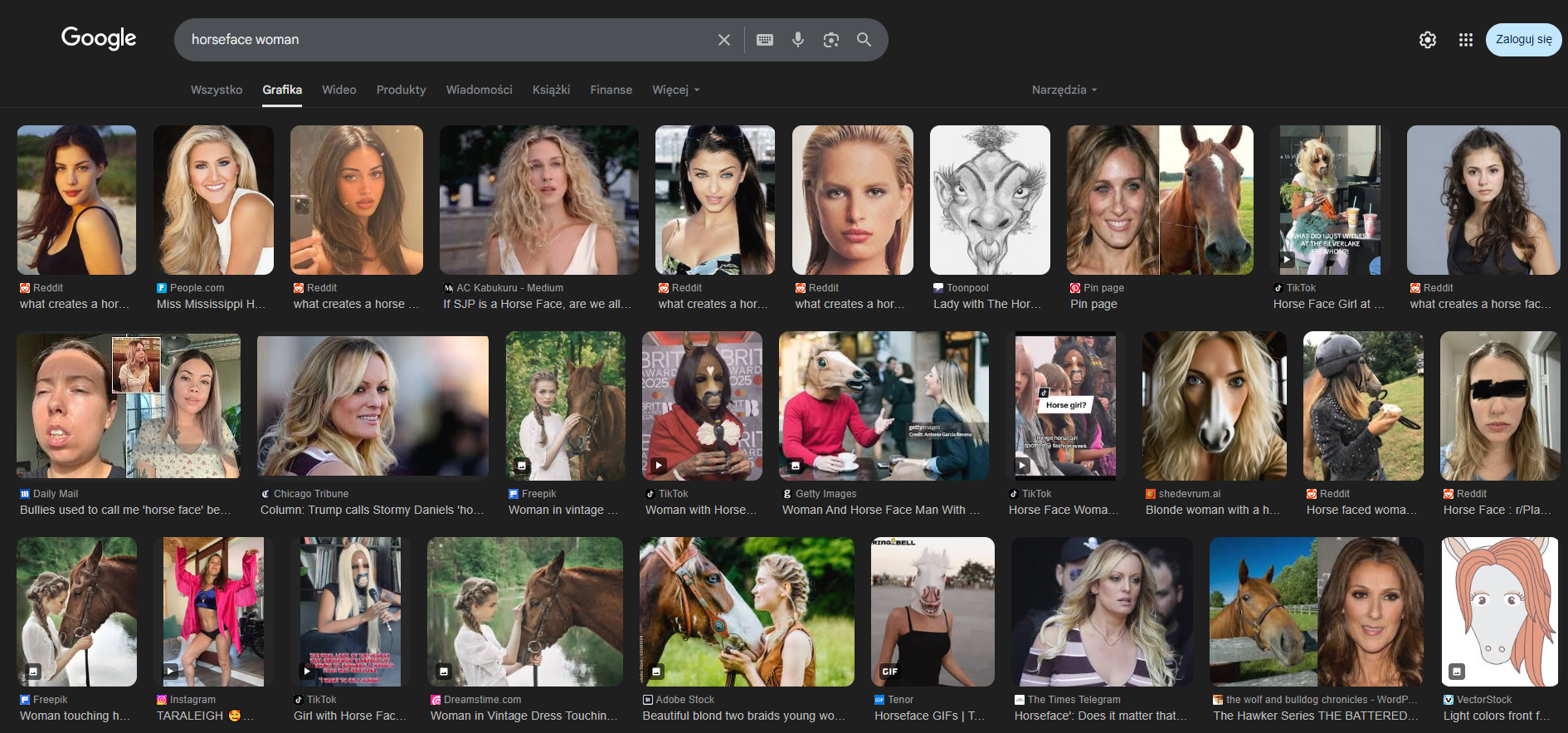The height and width of the screenshot is (733, 1568).
Task: Click The Times Telegram favicon
Action: [x=1020, y=700]
